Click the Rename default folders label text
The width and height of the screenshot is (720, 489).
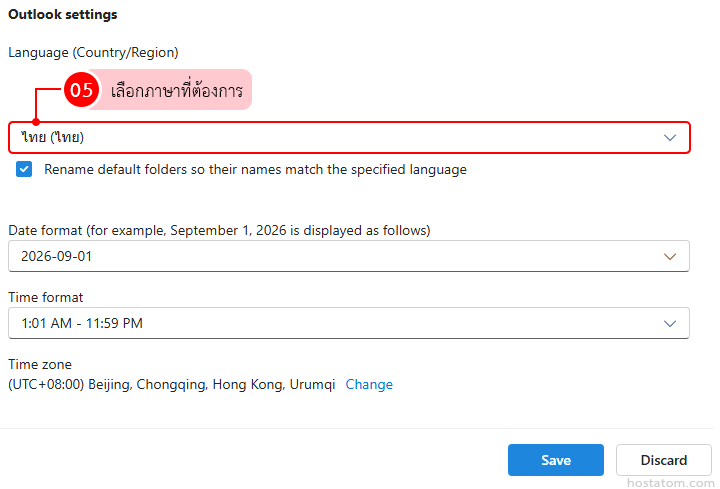coord(255,169)
